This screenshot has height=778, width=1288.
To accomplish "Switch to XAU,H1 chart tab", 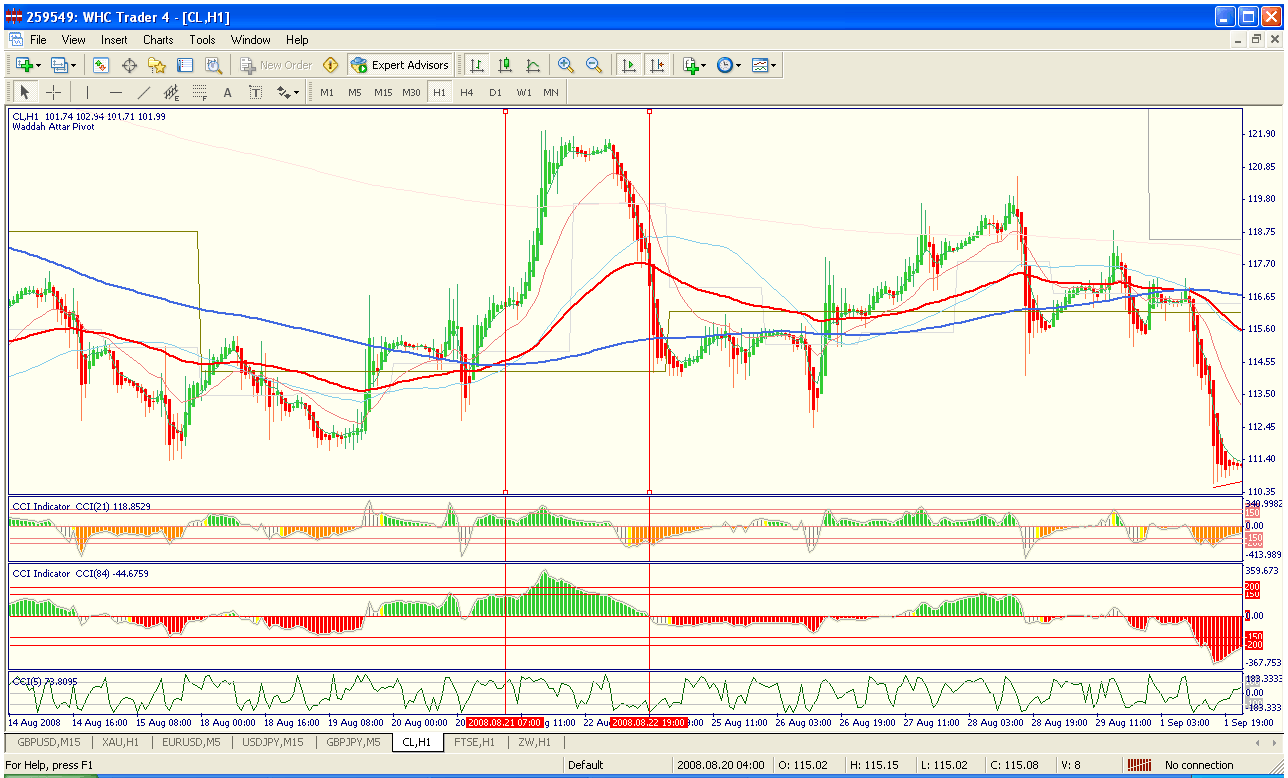I will pos(121,742).
